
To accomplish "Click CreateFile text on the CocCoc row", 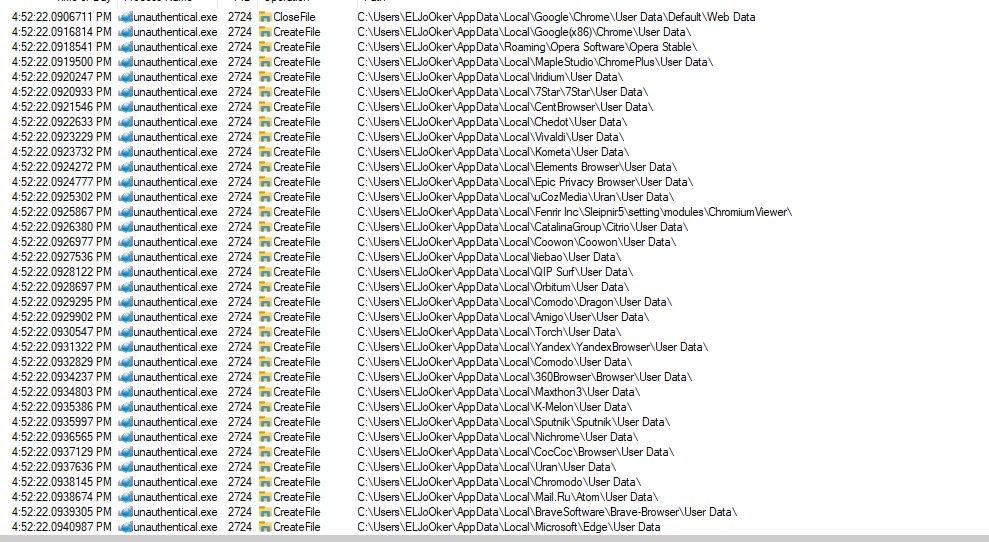I will 297,452.
